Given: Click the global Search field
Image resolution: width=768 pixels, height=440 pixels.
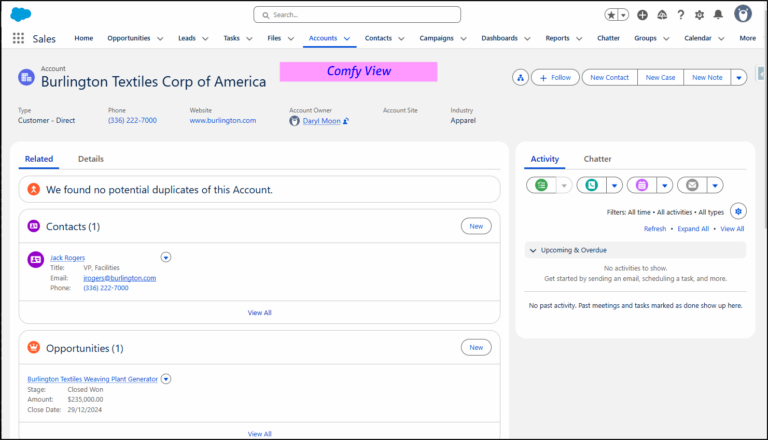Looking at the screenshot, I should 357,15.
